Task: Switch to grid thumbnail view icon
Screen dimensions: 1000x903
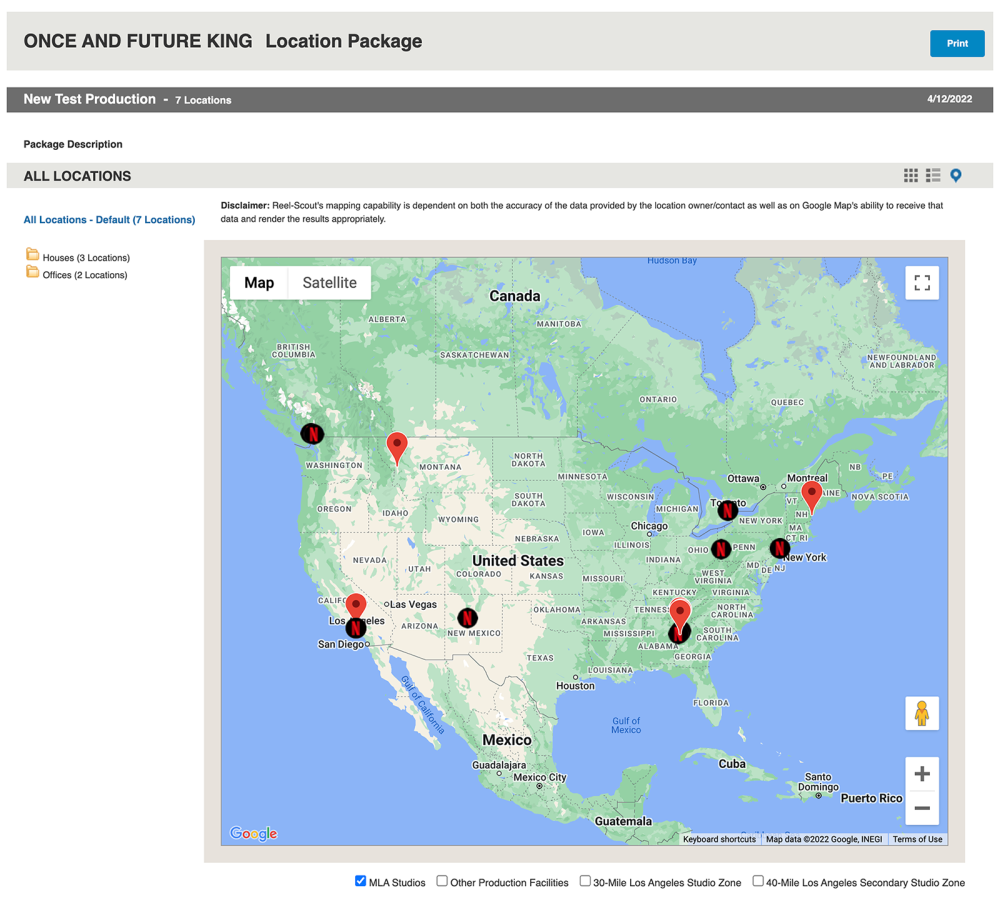Action: (911, 175)
